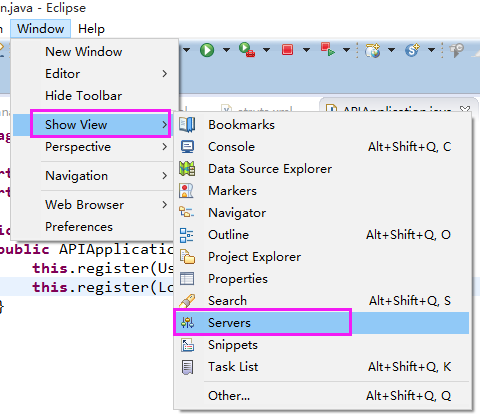This screenshot has width=480, height=414.
Task: Select the Search view entry
Action: pos(322,301)
